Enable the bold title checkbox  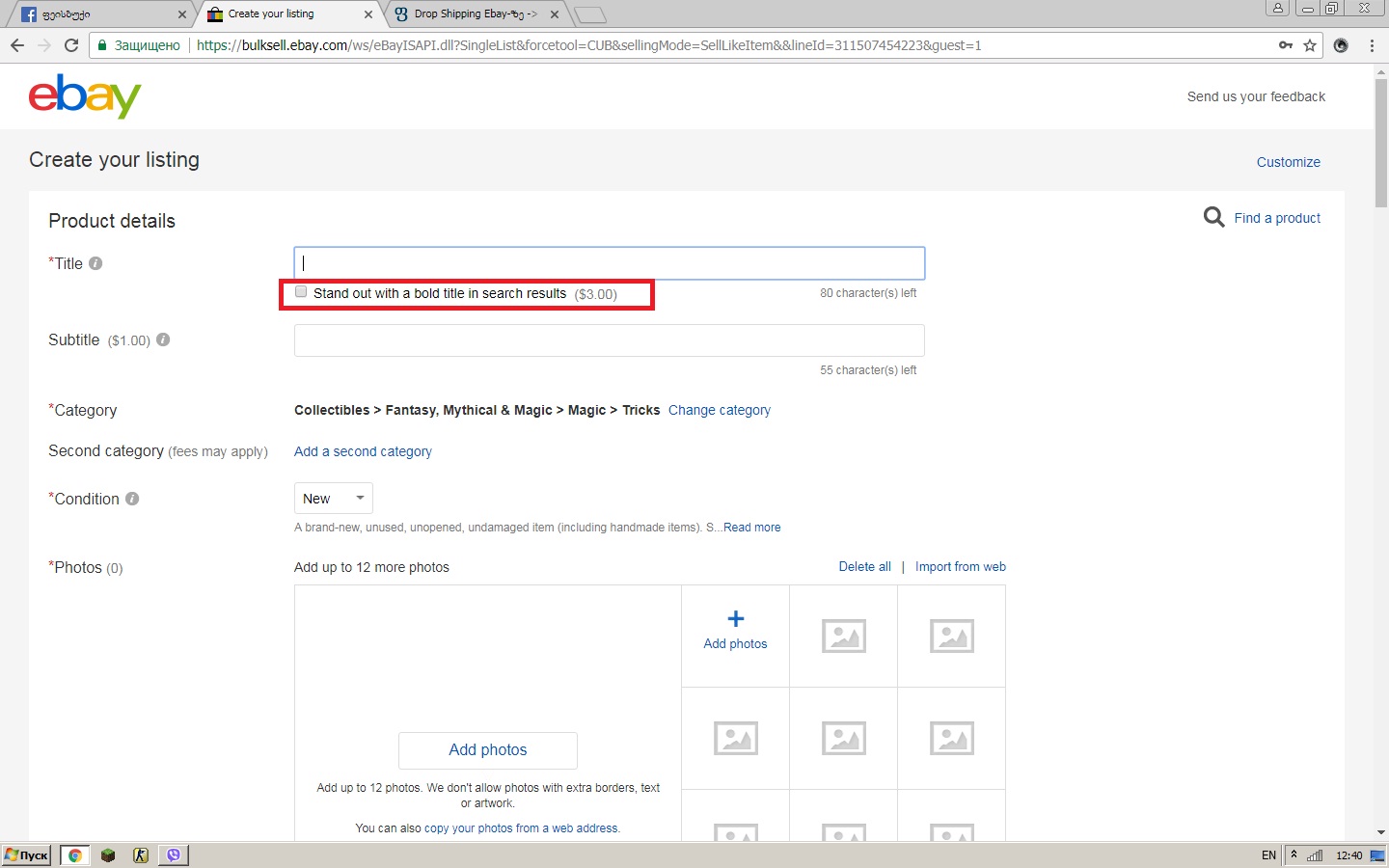point(301,292)
